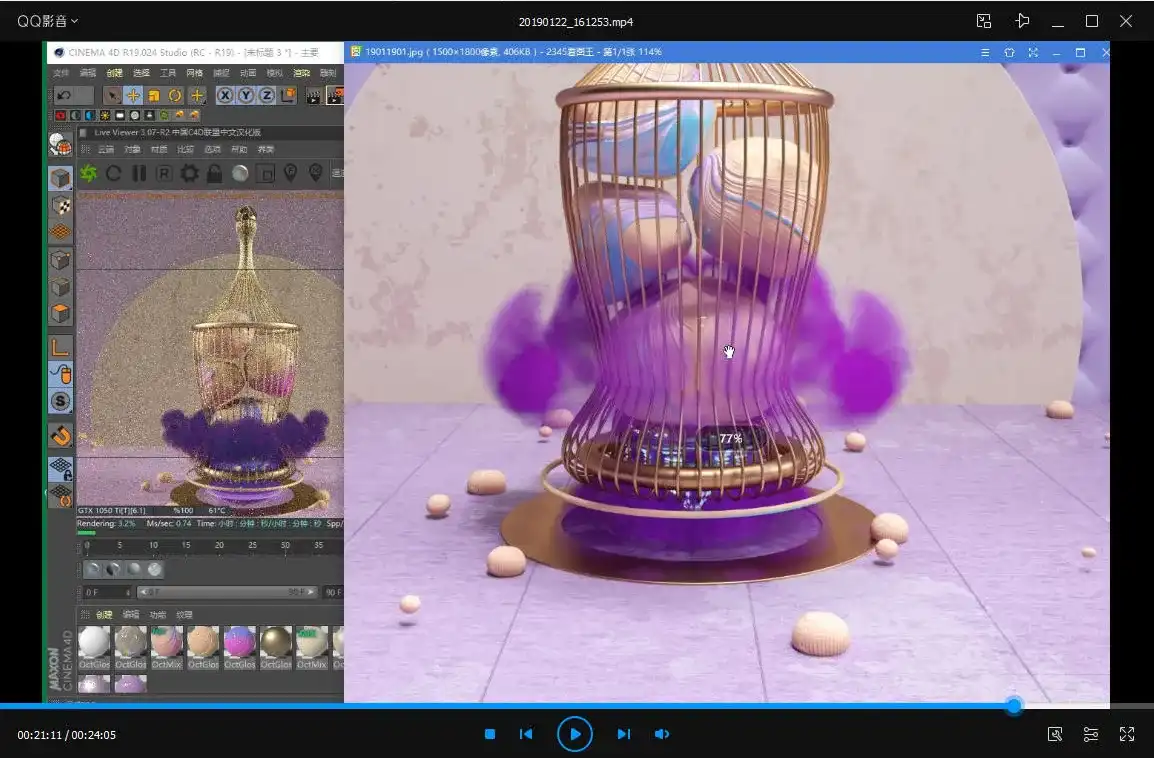1154x758 pixels.
Task: Jump to the previous video
Action: (526, 734)
